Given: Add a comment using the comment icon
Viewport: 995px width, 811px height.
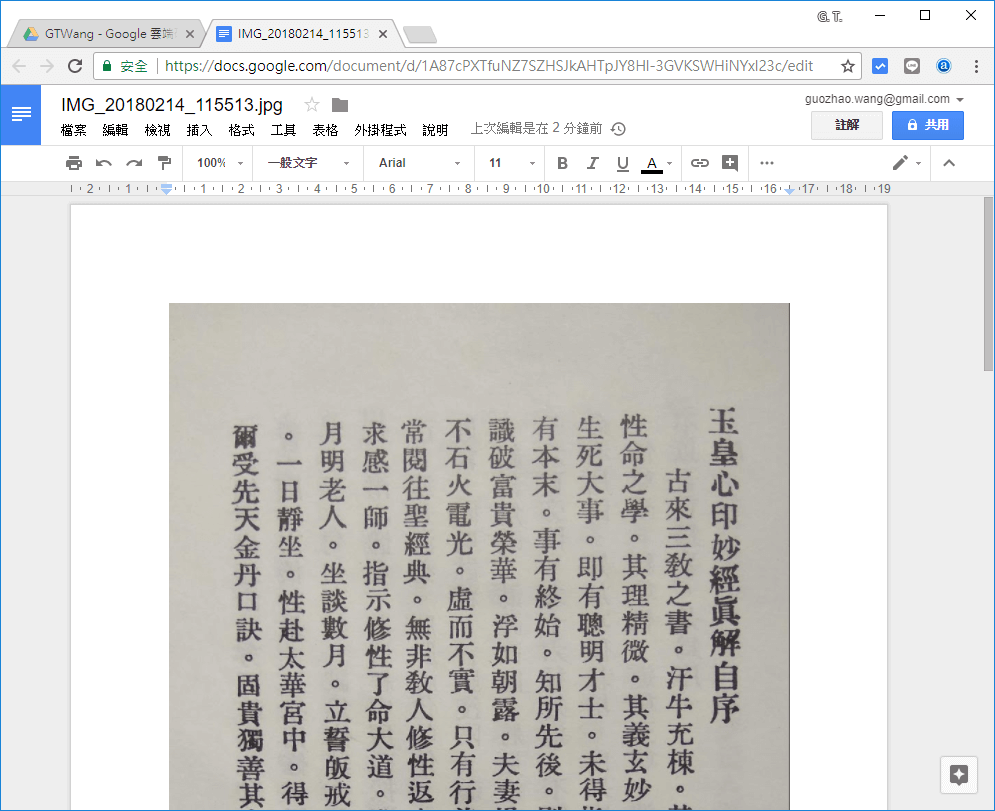Looking at the screenshot, I should pyautogui.click(x=729, y=162).
